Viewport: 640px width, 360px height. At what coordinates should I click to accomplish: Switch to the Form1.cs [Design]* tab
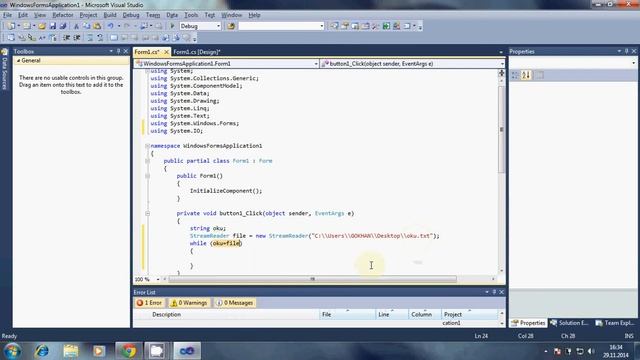(x=197, y=52)
